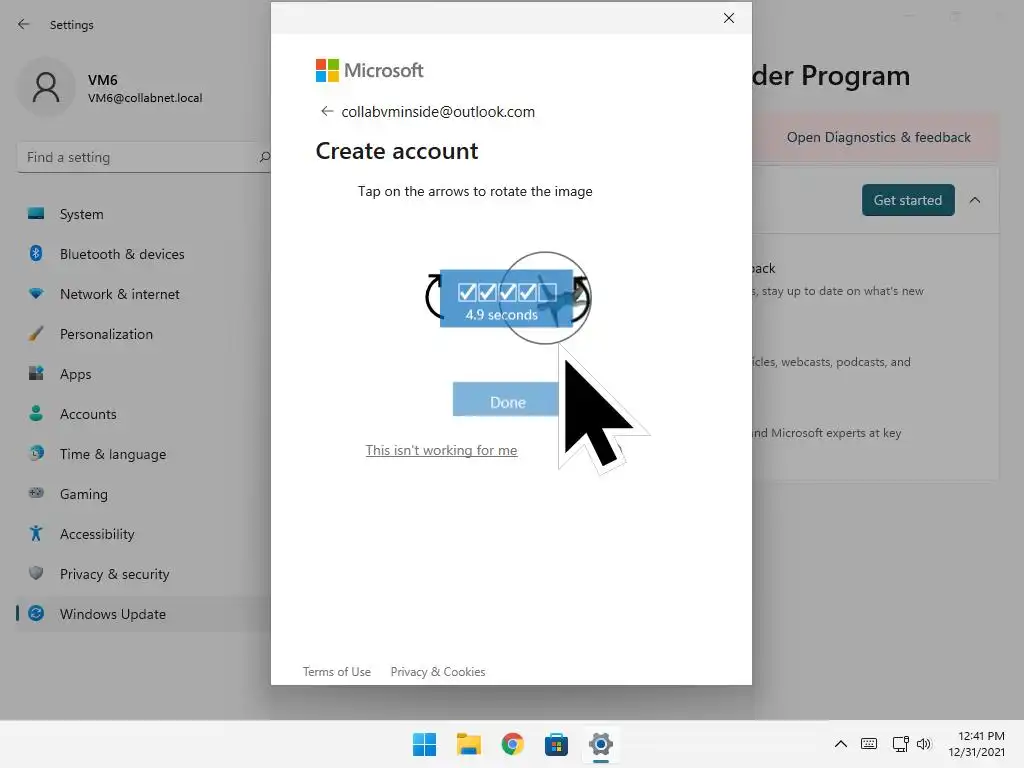
Task: Click the Settings back arrow
Action: click(24, 24)
